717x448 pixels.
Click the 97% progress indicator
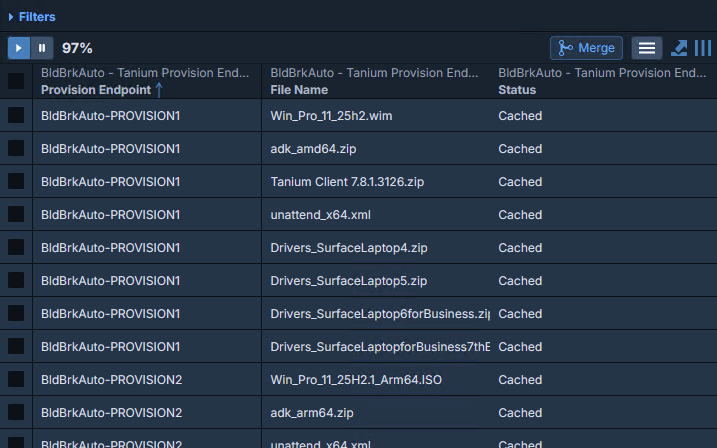(77, 48)
